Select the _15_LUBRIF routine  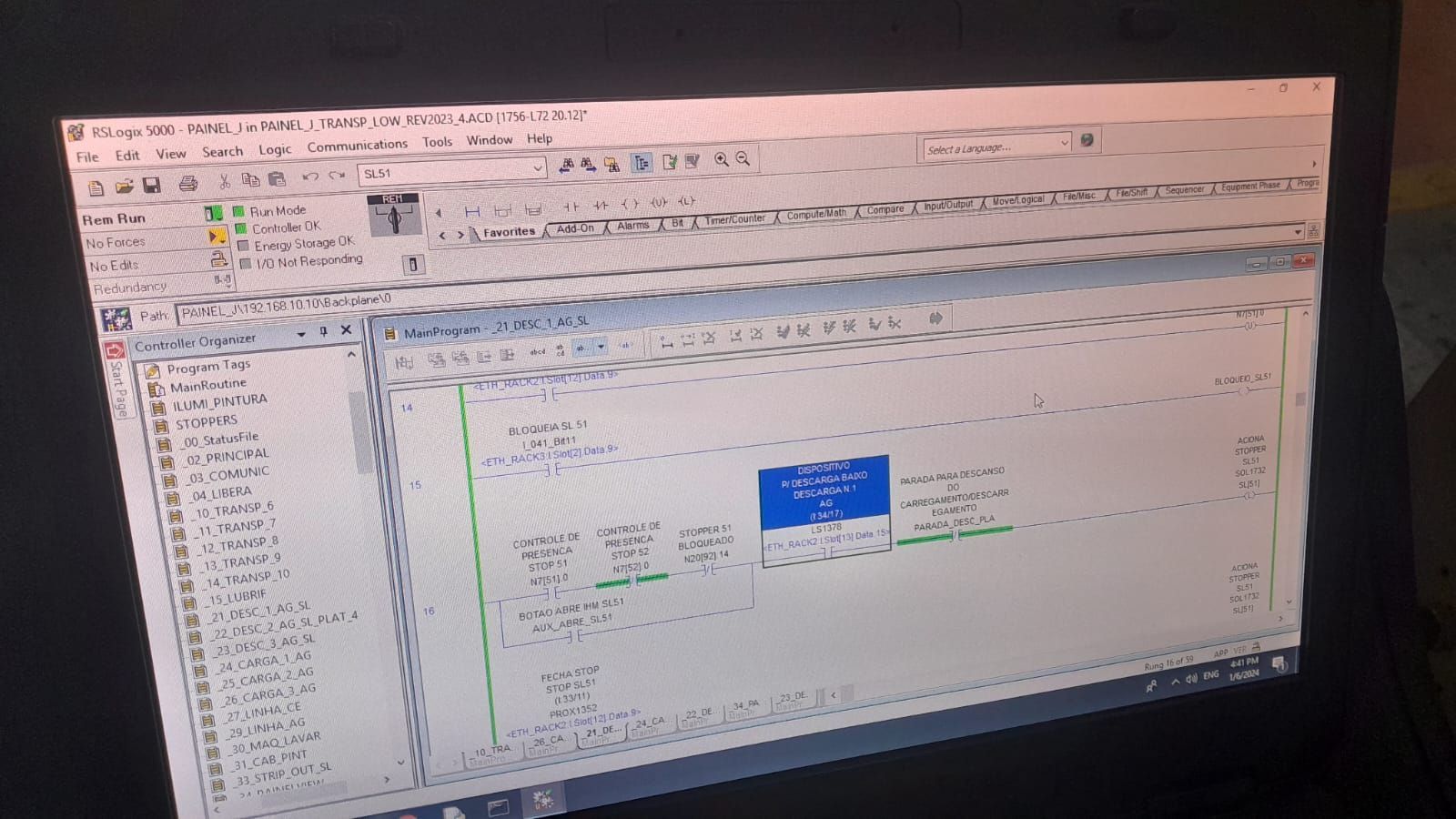[235, 597]
